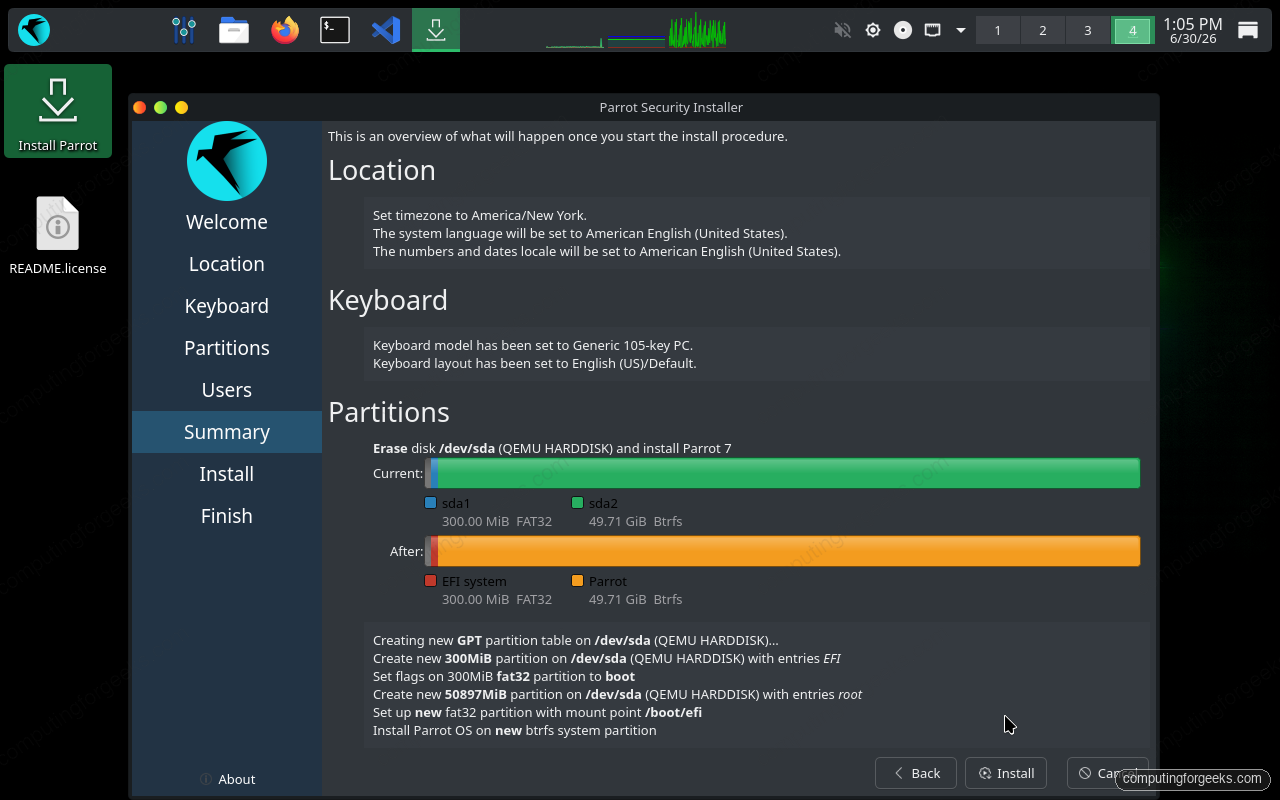The image size is (1280, 800).
Task: Click the Back button
Action: click(916, 773)
